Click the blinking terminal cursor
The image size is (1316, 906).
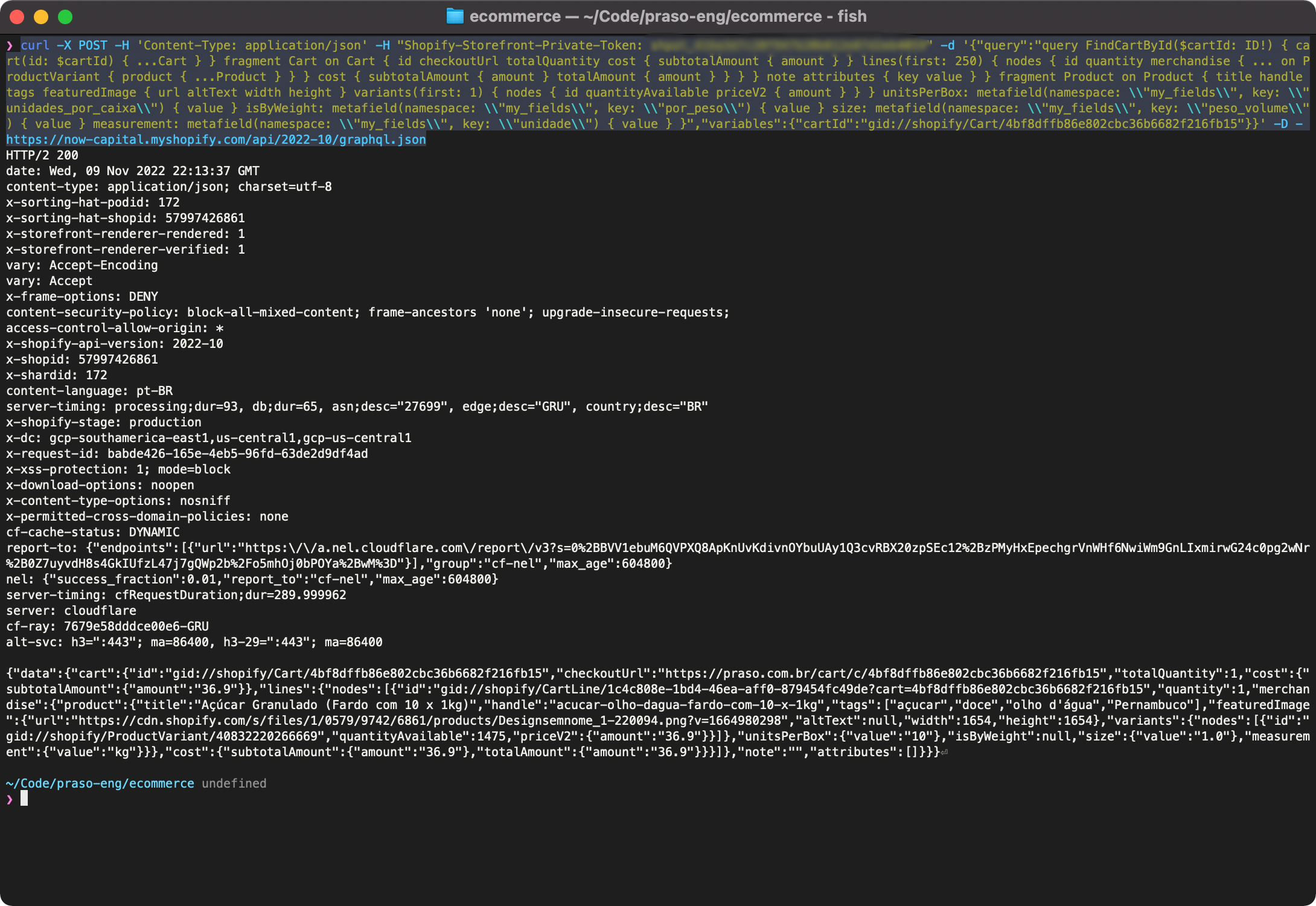pos(25,798)
